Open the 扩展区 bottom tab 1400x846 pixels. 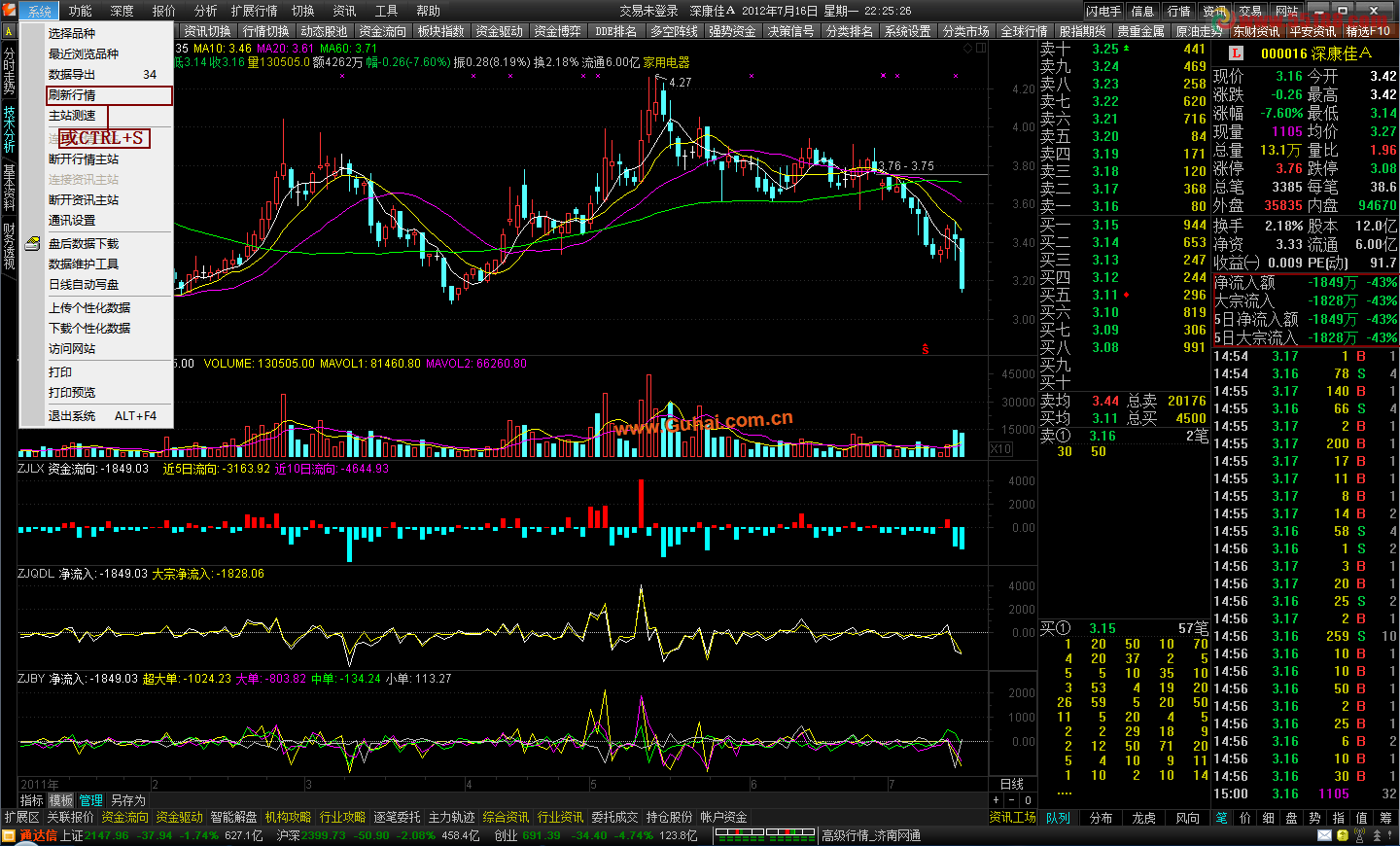point(21,818)
